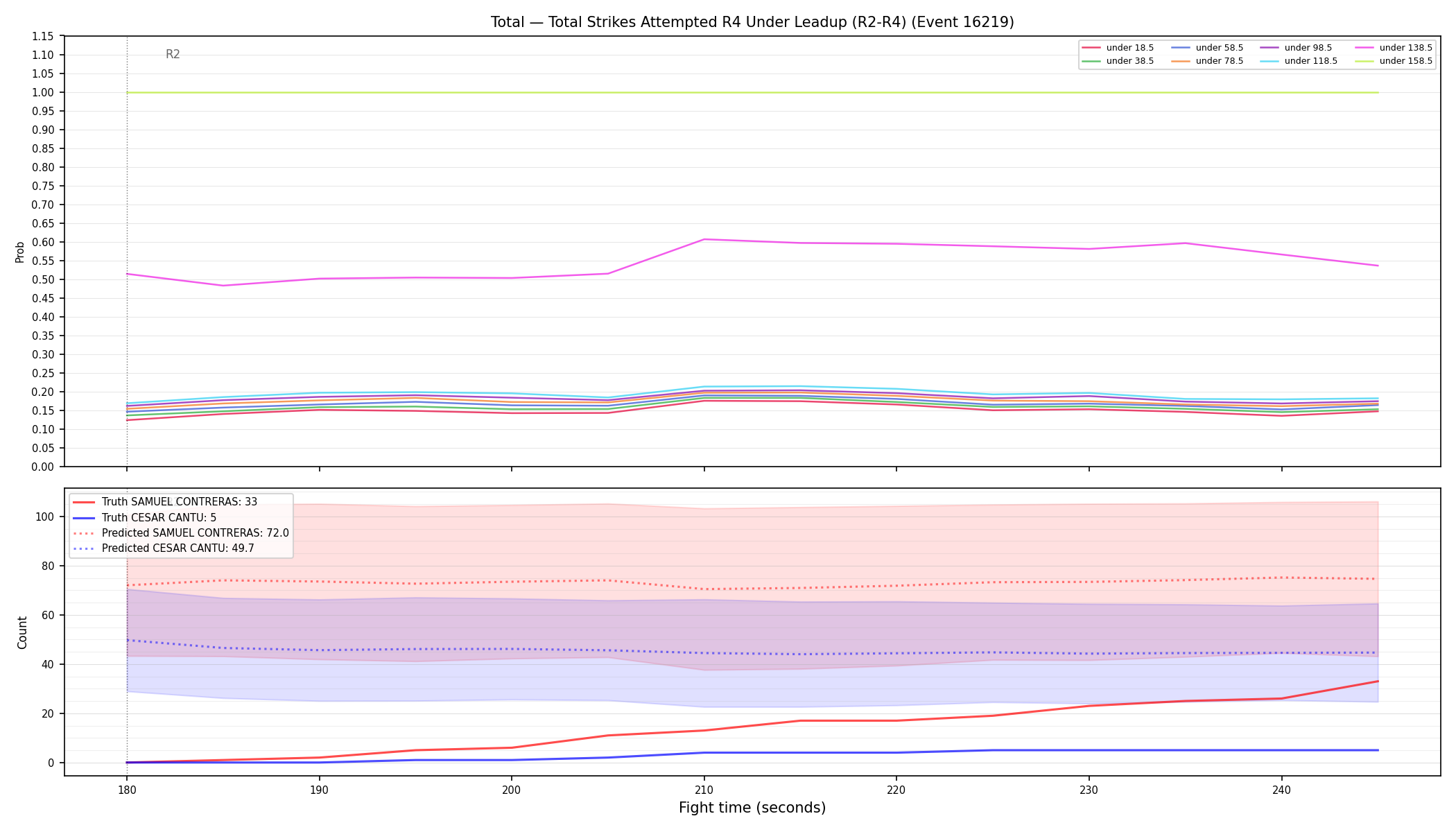Click the 'Prob' y-axis label
This screenshot has width=1456, height=832.
pyautogui.click(x=20, y=252)
